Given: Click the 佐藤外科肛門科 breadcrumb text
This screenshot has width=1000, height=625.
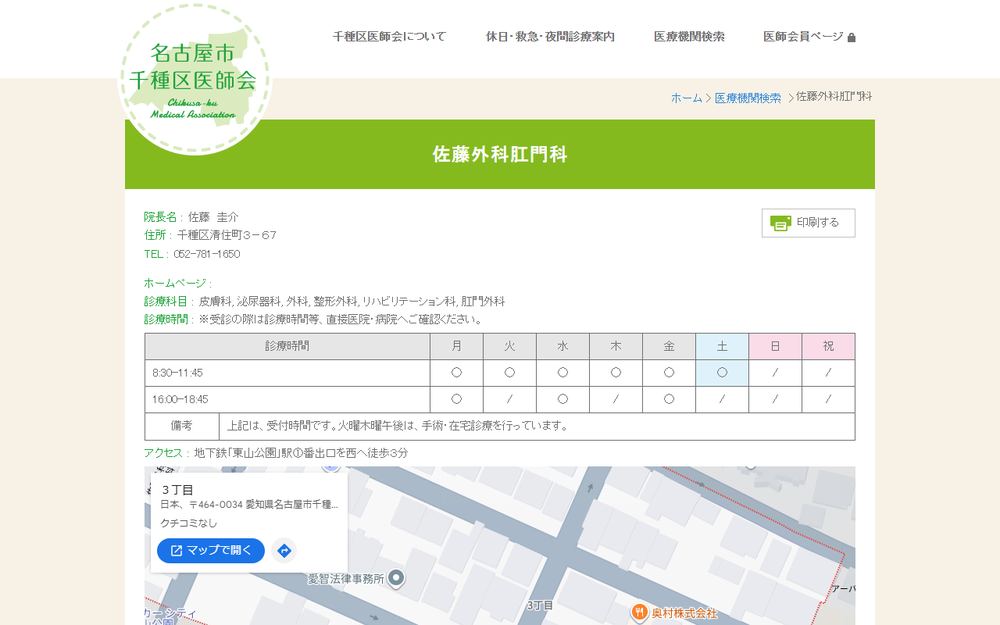Looking at the screenshot, I should coord(834,96).
